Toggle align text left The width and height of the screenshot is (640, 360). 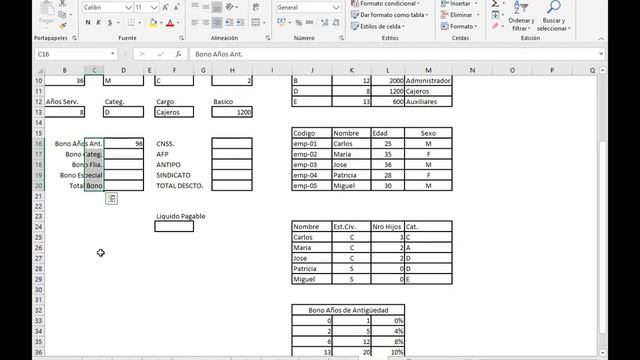pos(195,22)
